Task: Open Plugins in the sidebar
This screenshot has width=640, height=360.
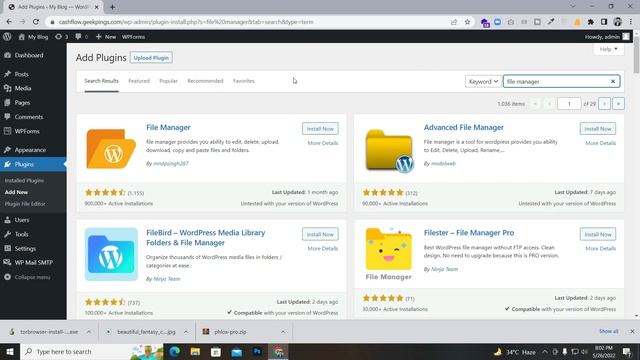Action: 24,164
